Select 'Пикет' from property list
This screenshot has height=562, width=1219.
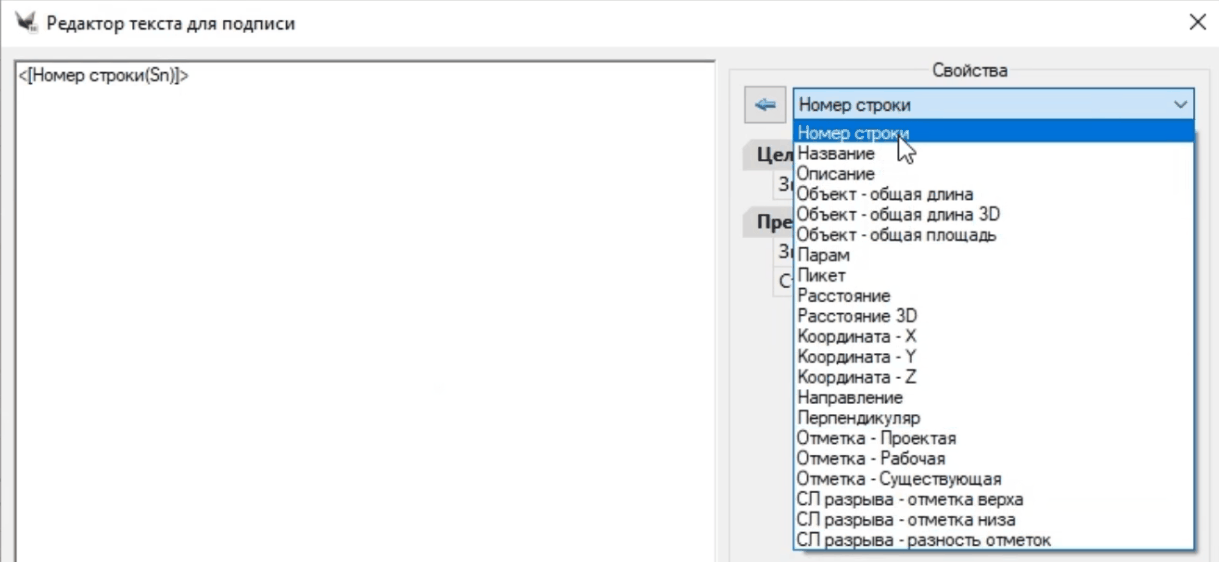point(821,275)
